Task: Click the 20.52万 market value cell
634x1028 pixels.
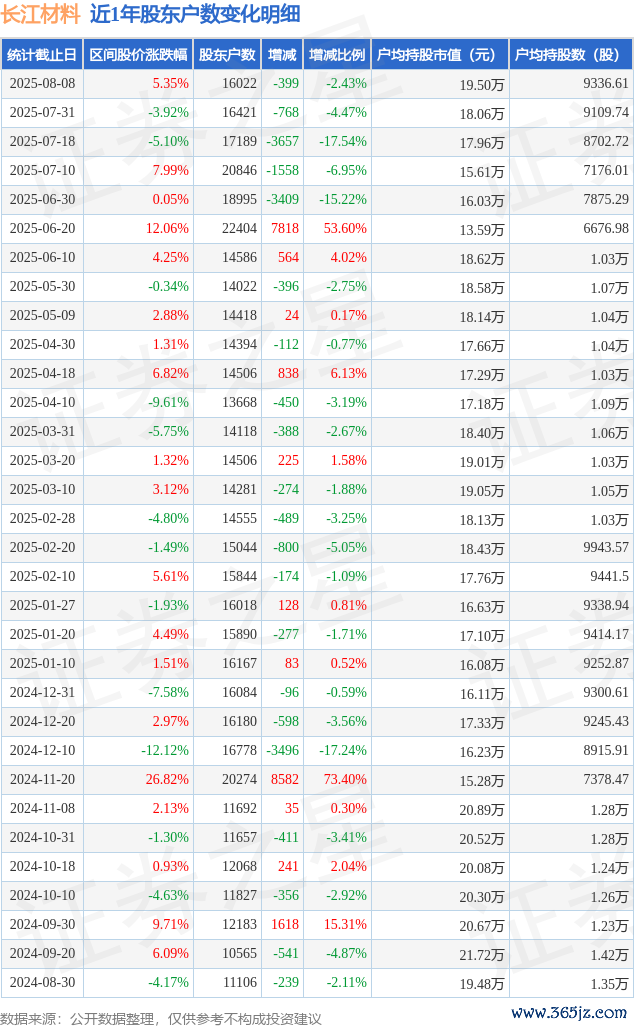Action: click(482, 839)
